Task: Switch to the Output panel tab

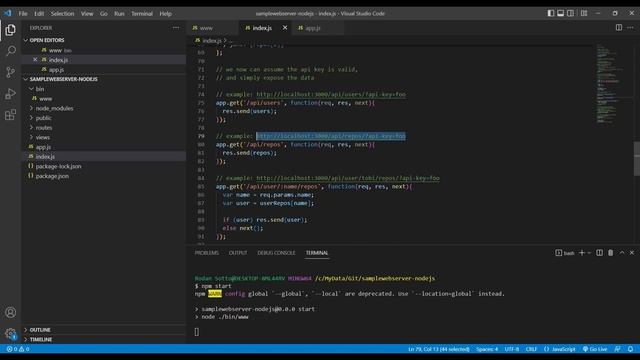Action: pyautogui.click(x=238, y=253)
